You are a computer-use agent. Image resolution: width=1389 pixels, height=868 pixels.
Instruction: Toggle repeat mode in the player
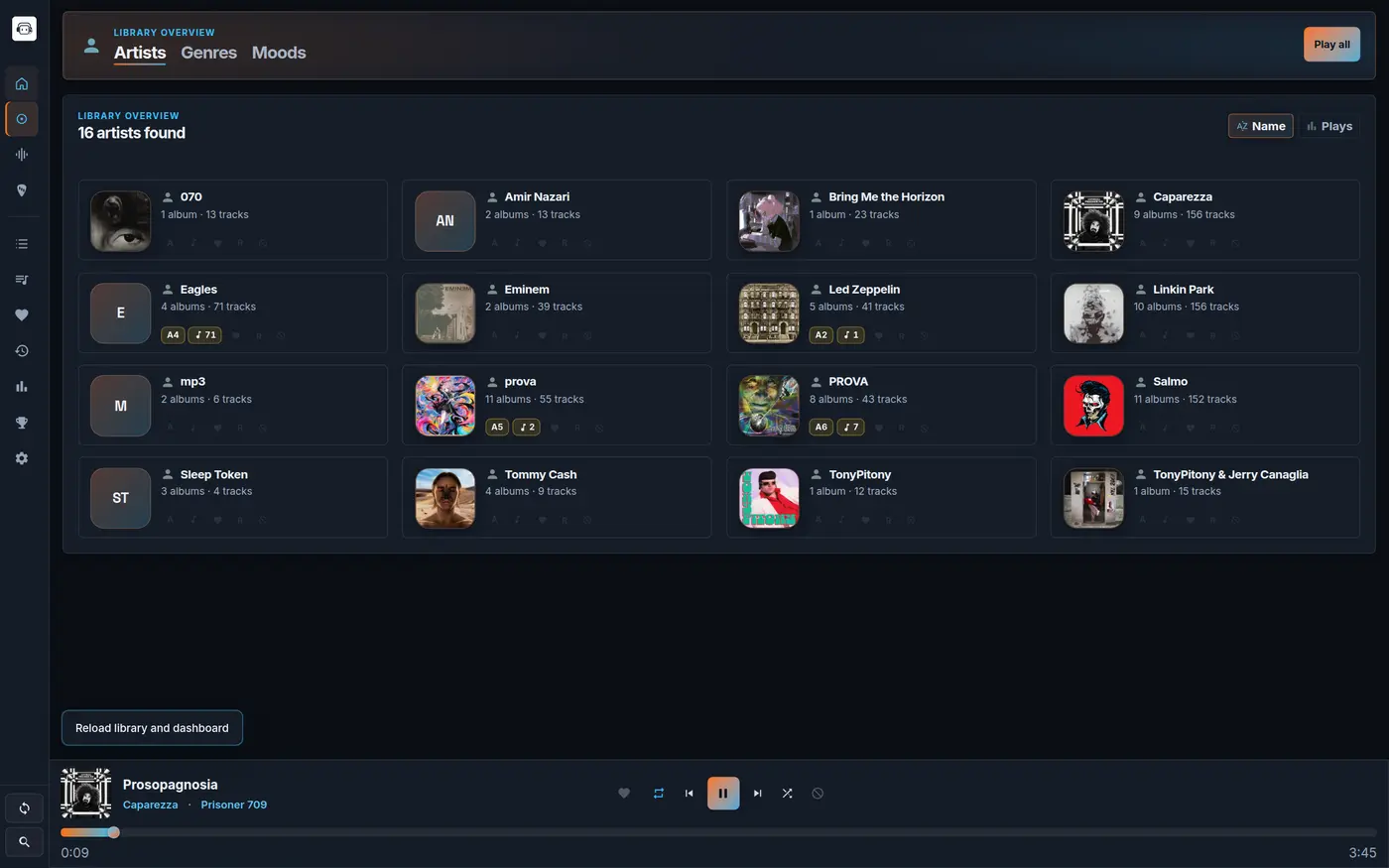point(659,793)
